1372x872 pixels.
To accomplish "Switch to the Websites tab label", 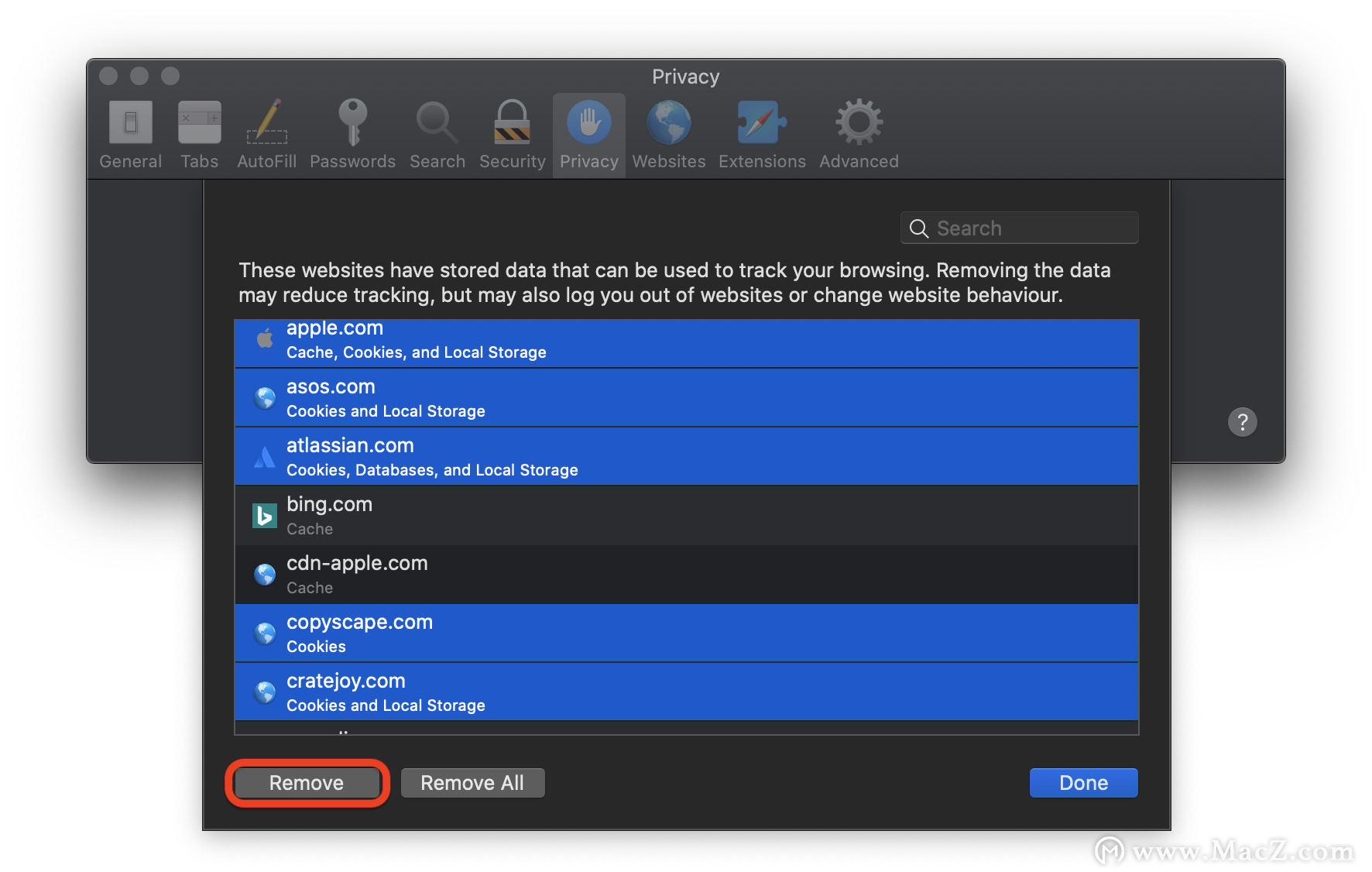I will tap(669, 161).
